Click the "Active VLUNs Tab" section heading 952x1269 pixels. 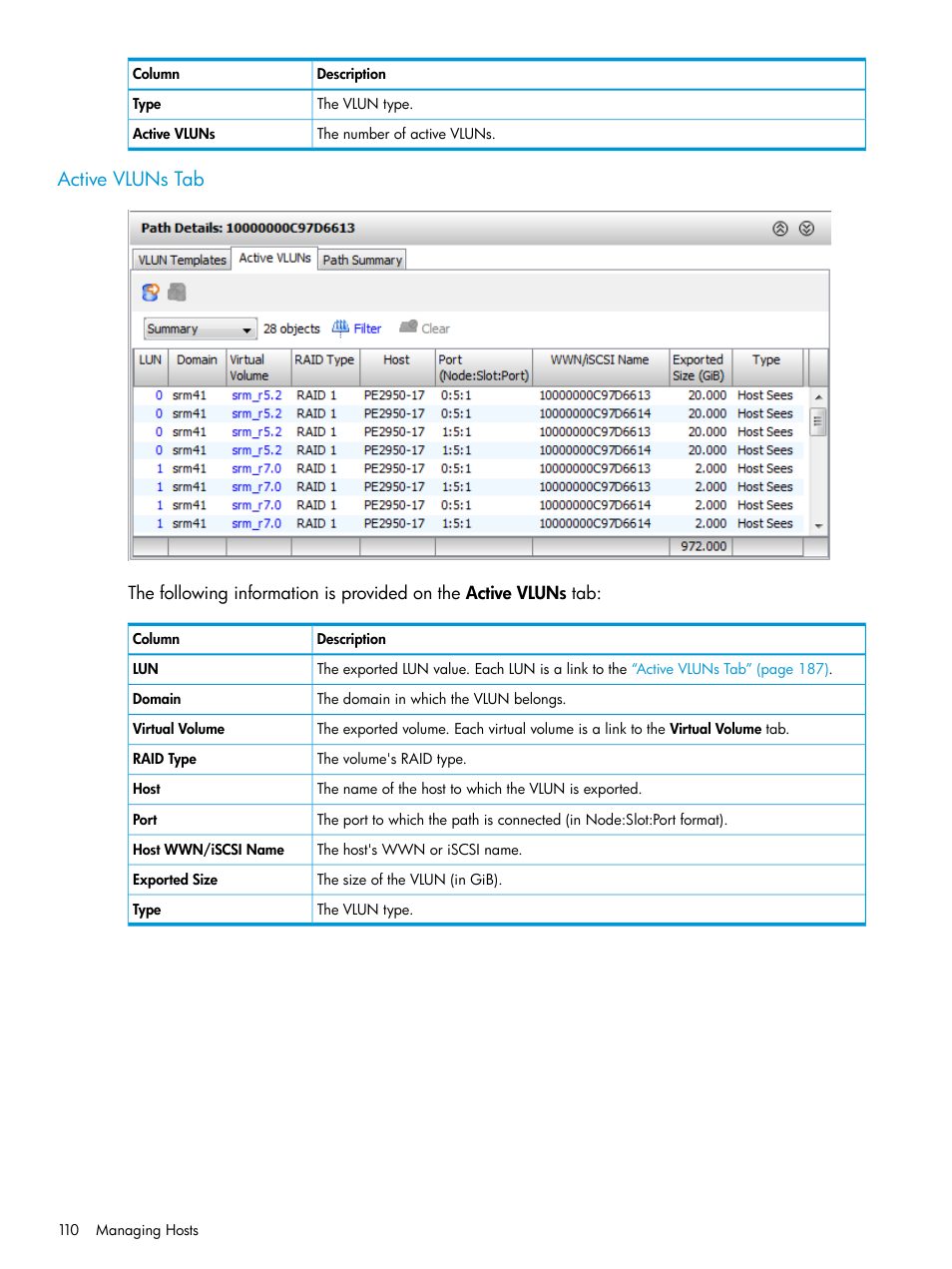click(x=131, y=180)
